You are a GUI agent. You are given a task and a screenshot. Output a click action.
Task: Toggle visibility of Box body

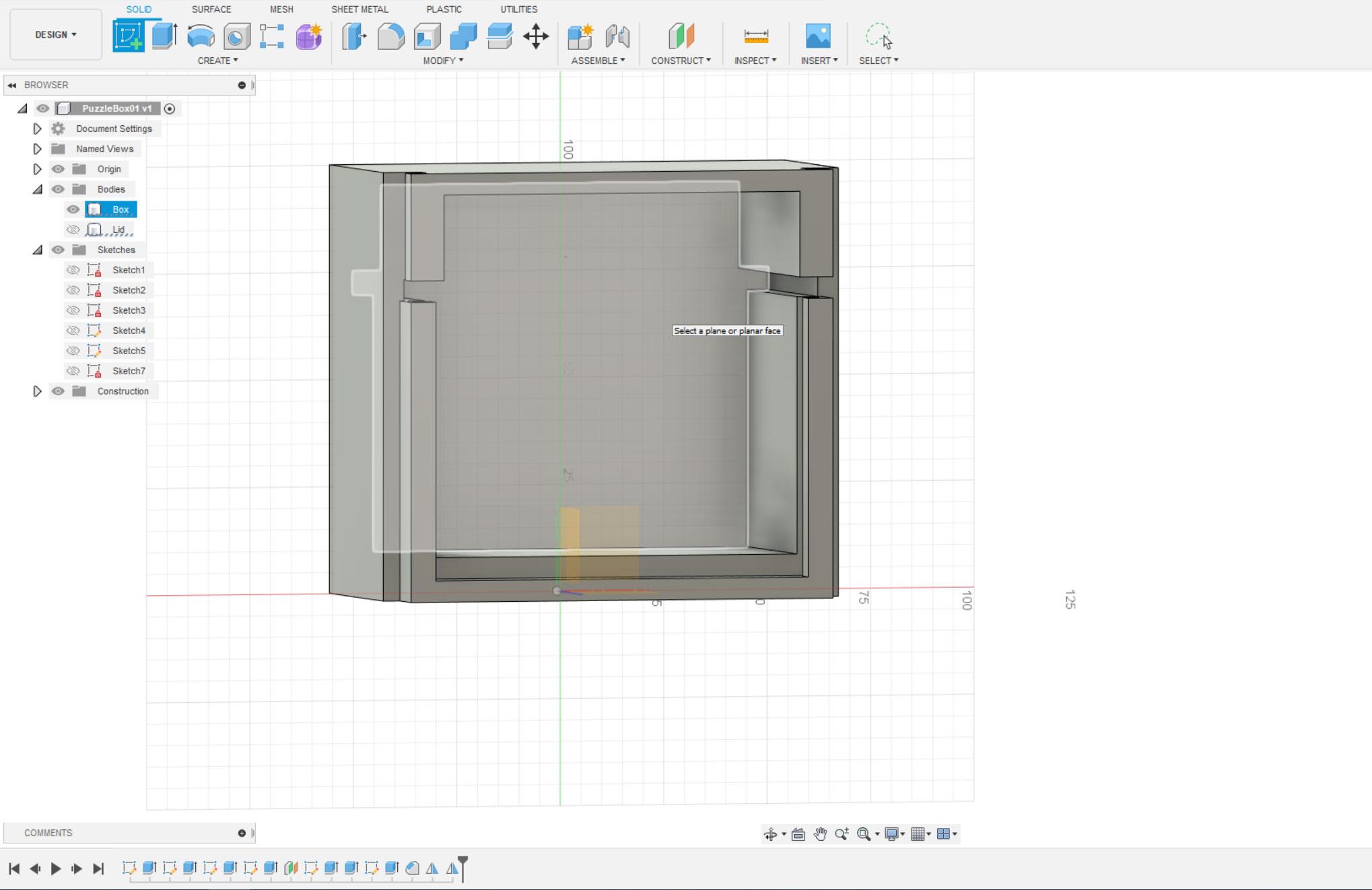pos(74,209)
